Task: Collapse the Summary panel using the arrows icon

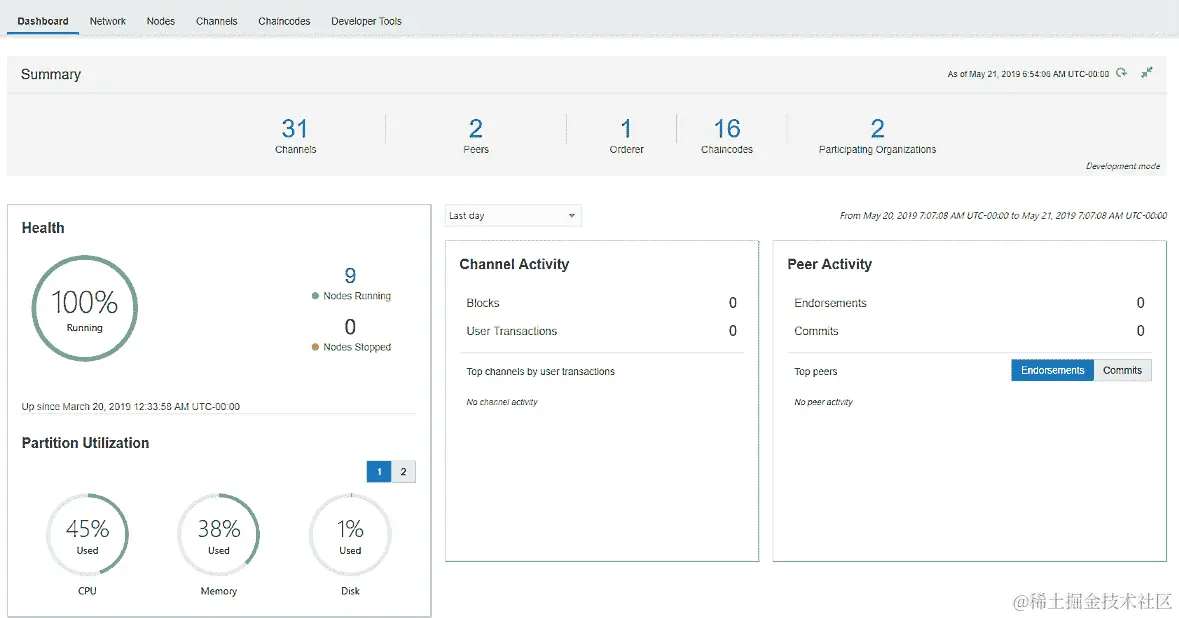Action: [1147, 73]
